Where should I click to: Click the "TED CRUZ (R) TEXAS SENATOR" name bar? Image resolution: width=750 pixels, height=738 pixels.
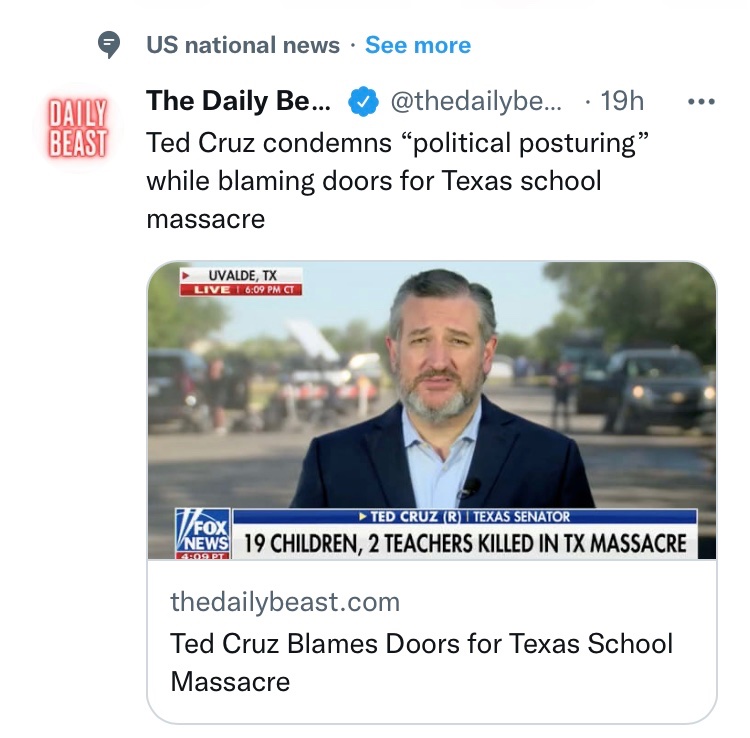coord(465,517)
